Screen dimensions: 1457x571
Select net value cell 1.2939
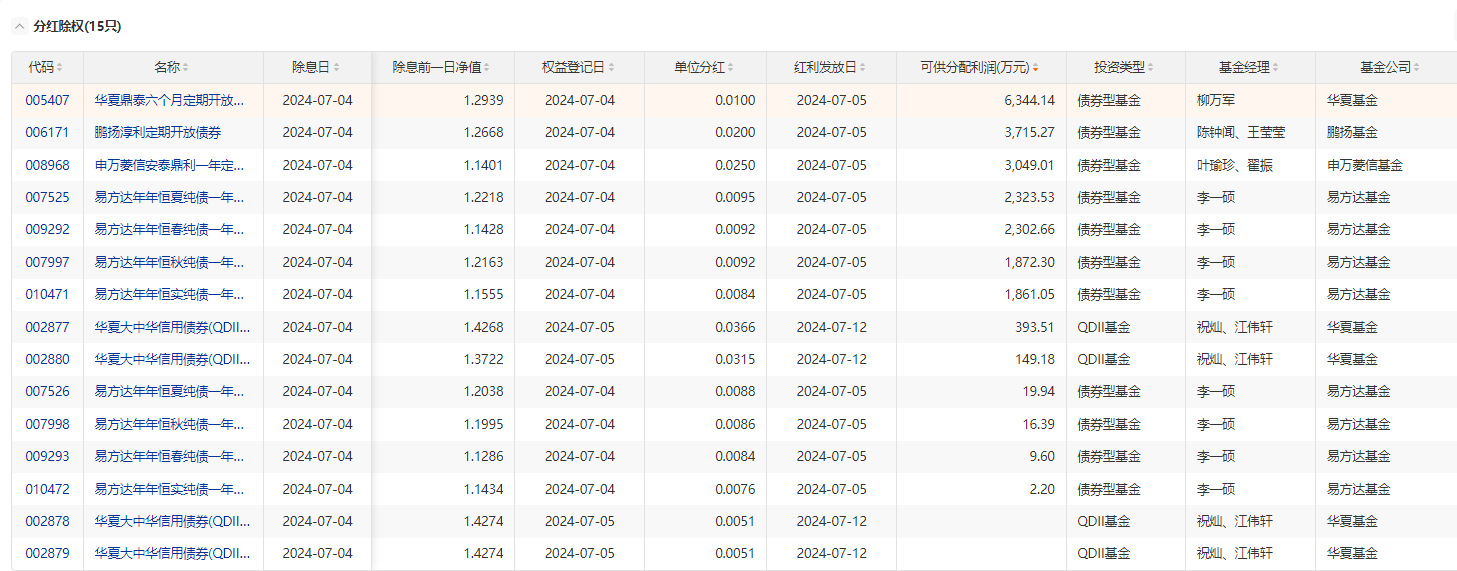click(x=483, y=100)
